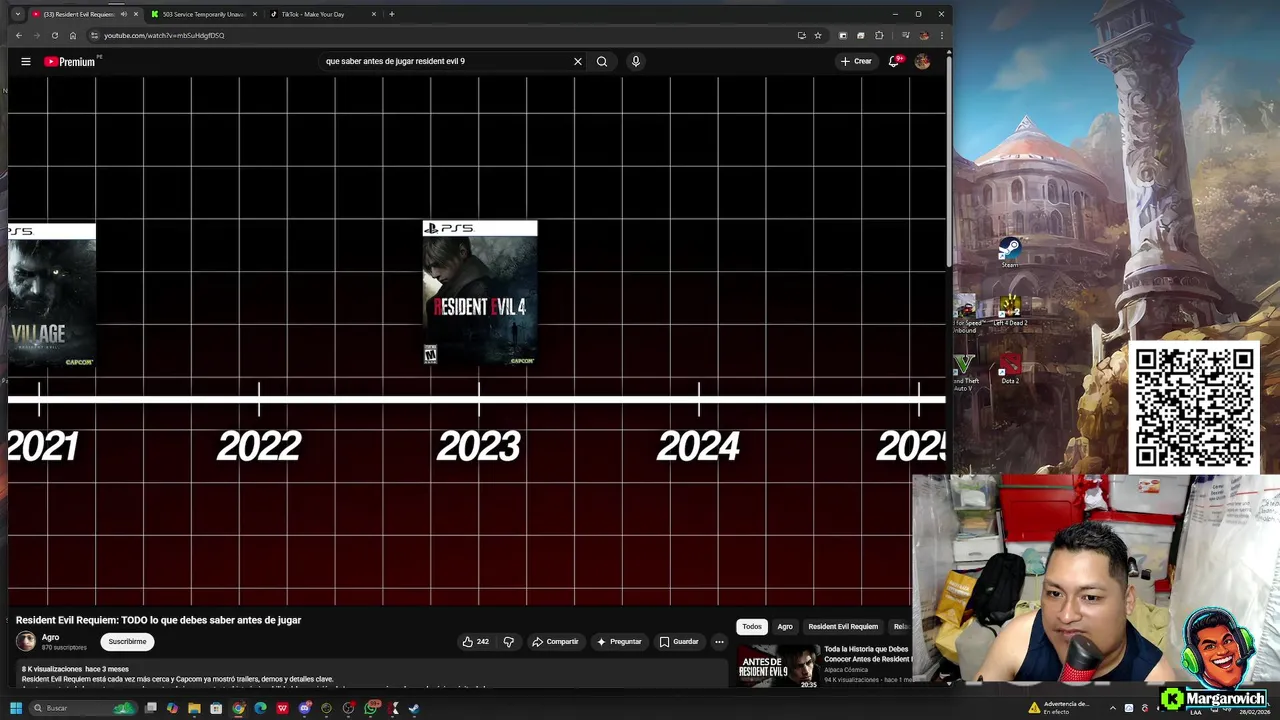The image size is (1280, 720).
Task: Go back in browser history
Action: click(18, 35)
